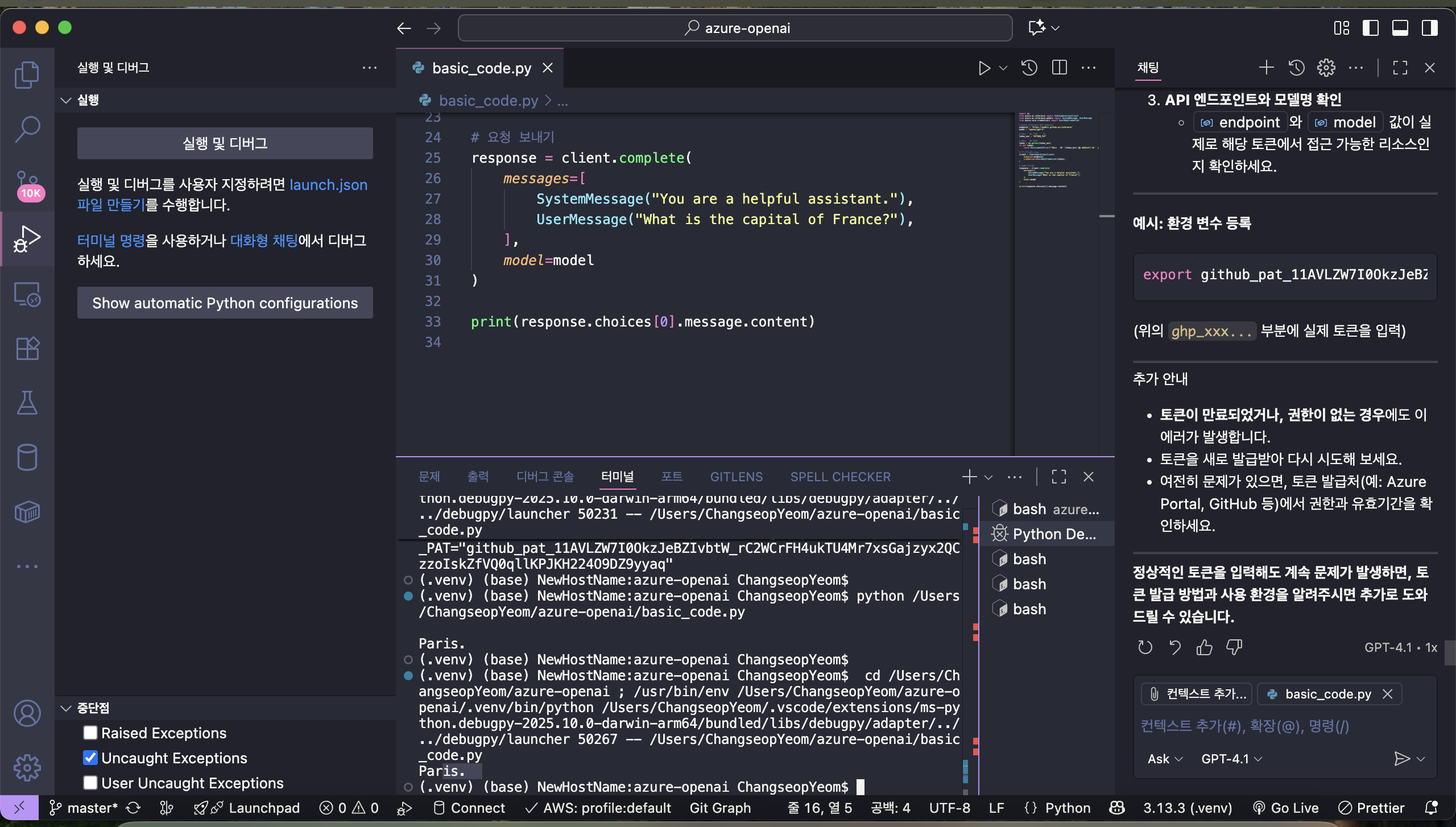Open chat settings gear icon

(1326, 68)
